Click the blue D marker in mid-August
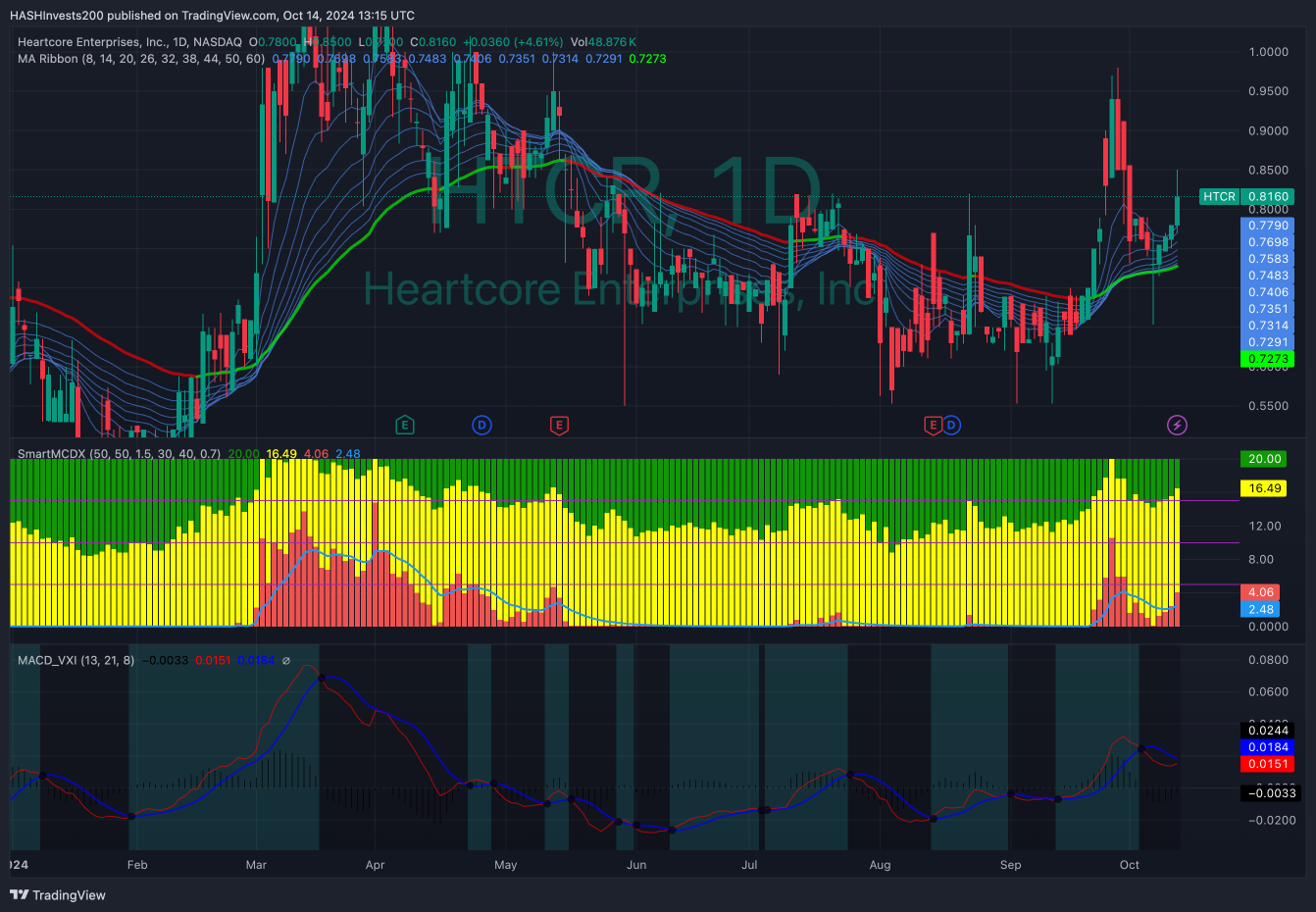1316x912 pixels. pyautogui.click(x=951, y=425)
